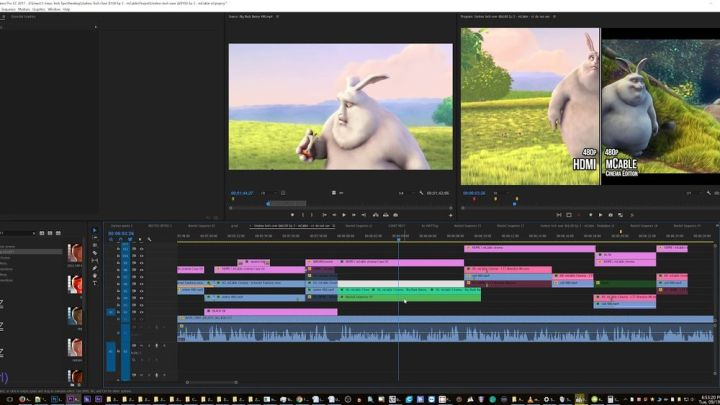Open the Program monitor wrench settings menu

point(709,193)
